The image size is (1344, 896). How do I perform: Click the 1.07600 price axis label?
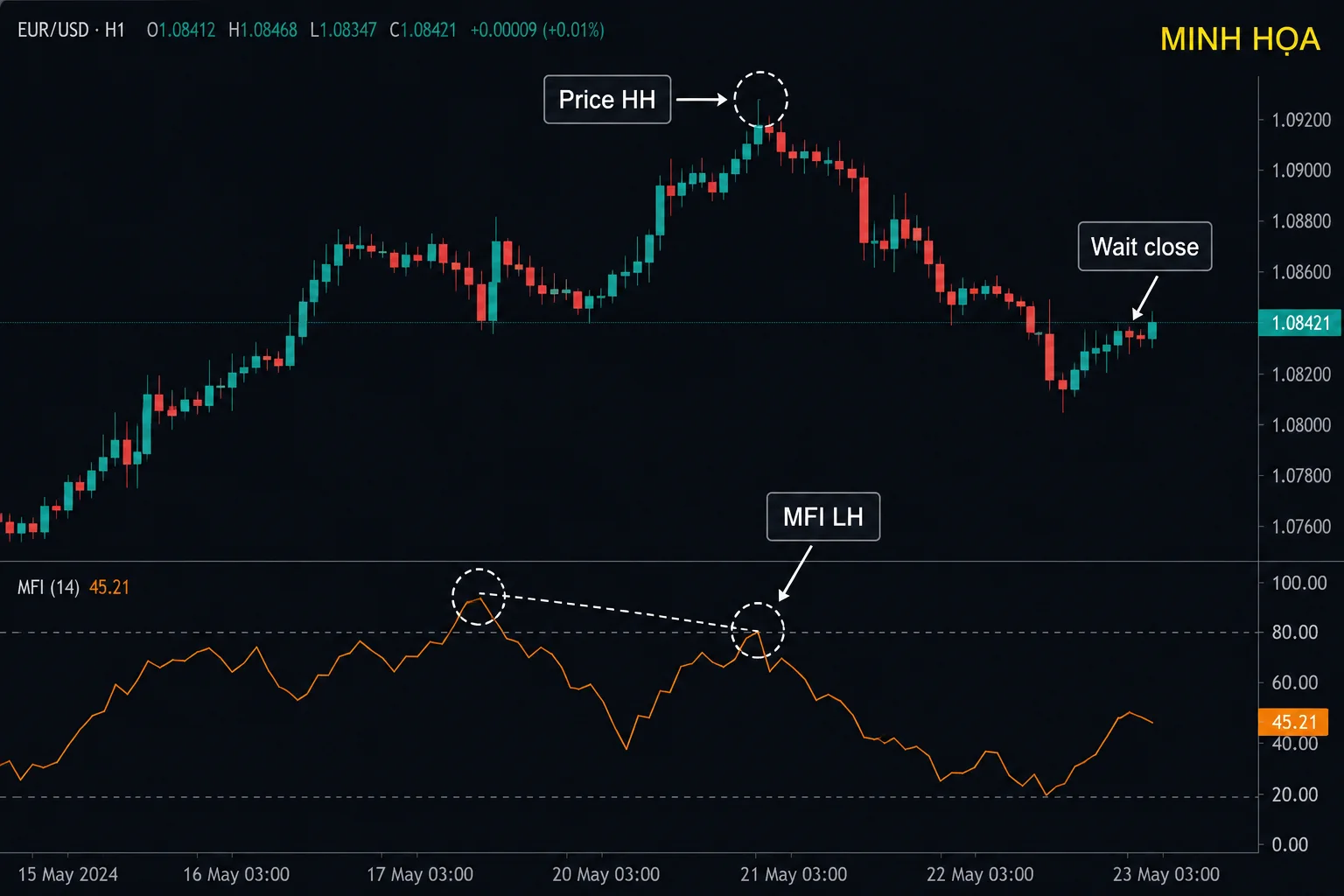(1301, 527)
